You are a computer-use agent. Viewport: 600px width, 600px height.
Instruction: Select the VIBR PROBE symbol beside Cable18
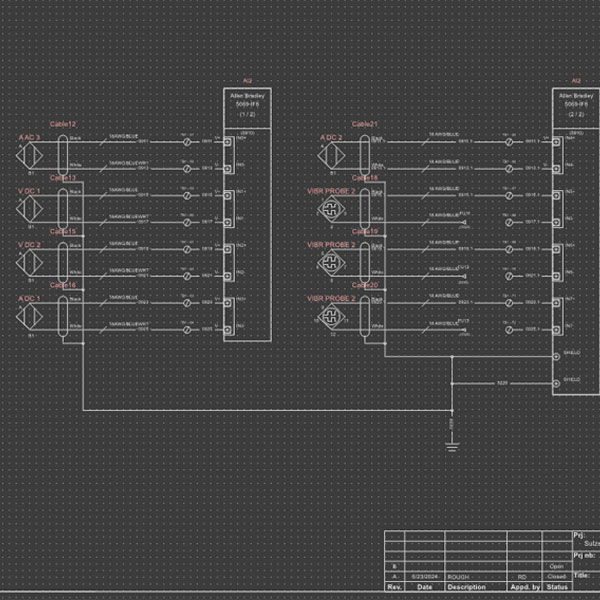[x=331, y=208]
